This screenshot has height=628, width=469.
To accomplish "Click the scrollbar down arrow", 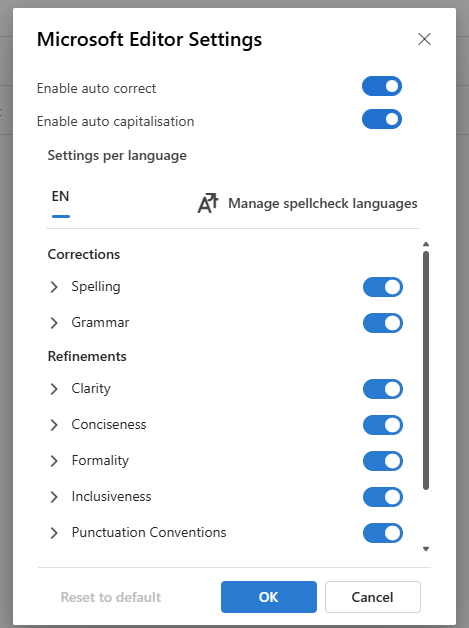I will [x=426, y=549].
